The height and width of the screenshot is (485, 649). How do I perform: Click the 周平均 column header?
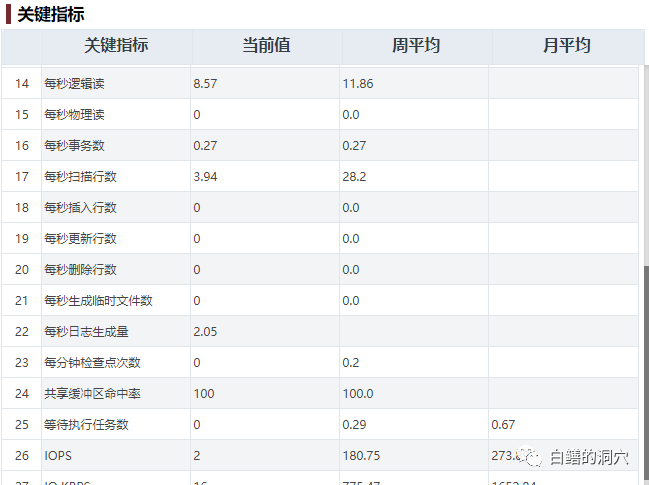416,46
